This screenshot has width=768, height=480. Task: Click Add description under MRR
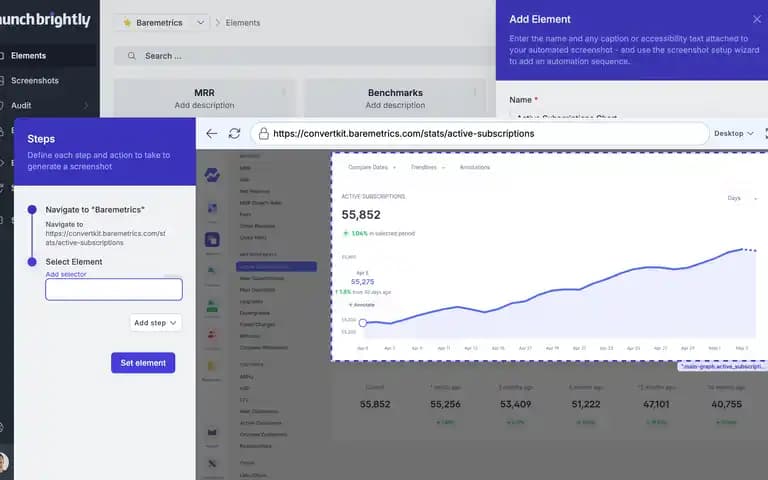coord(204,105)
